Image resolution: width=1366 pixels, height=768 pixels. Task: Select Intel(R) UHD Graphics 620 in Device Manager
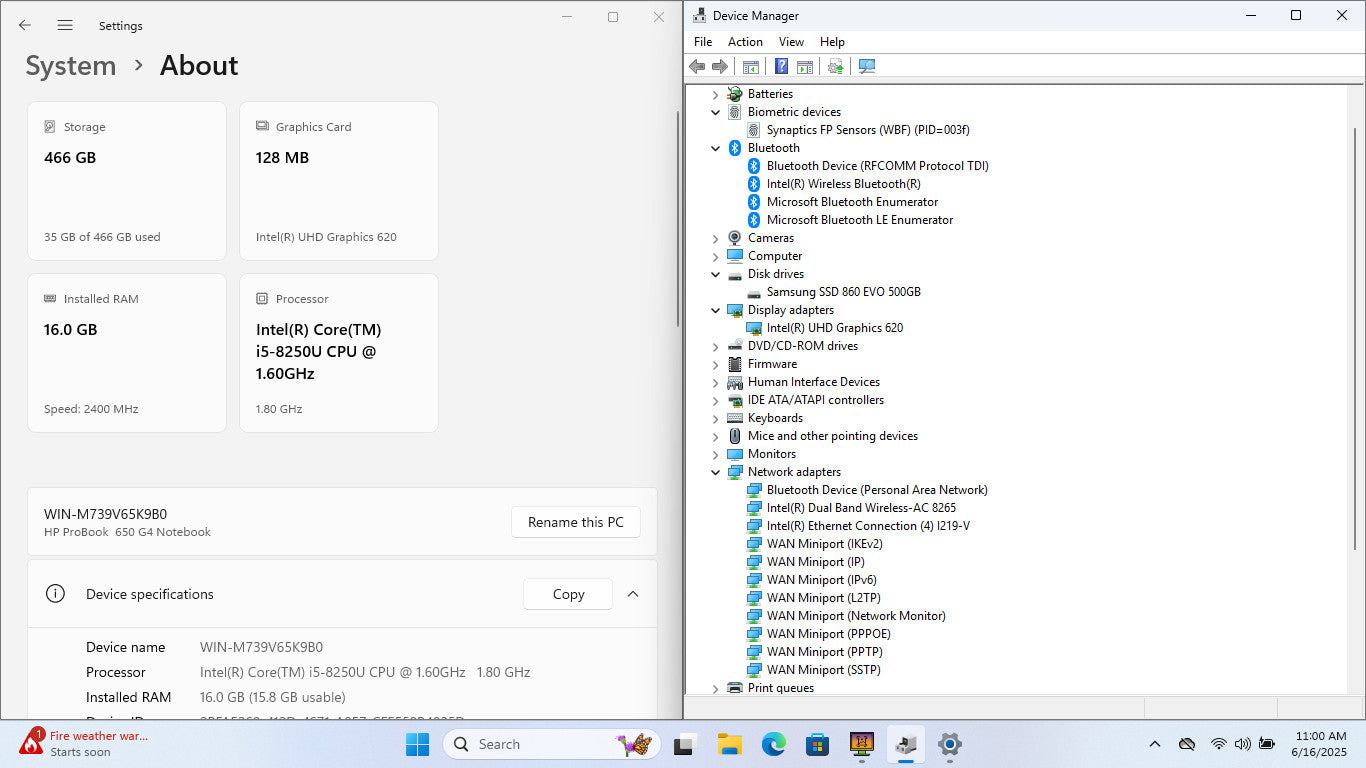834,328
